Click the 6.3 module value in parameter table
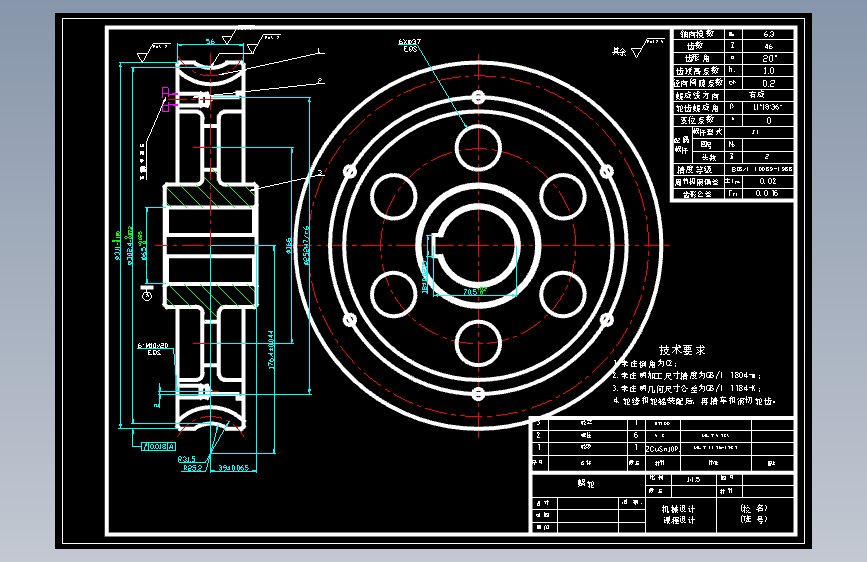This screenshot has width=867, height=562. tap(768, 34)
